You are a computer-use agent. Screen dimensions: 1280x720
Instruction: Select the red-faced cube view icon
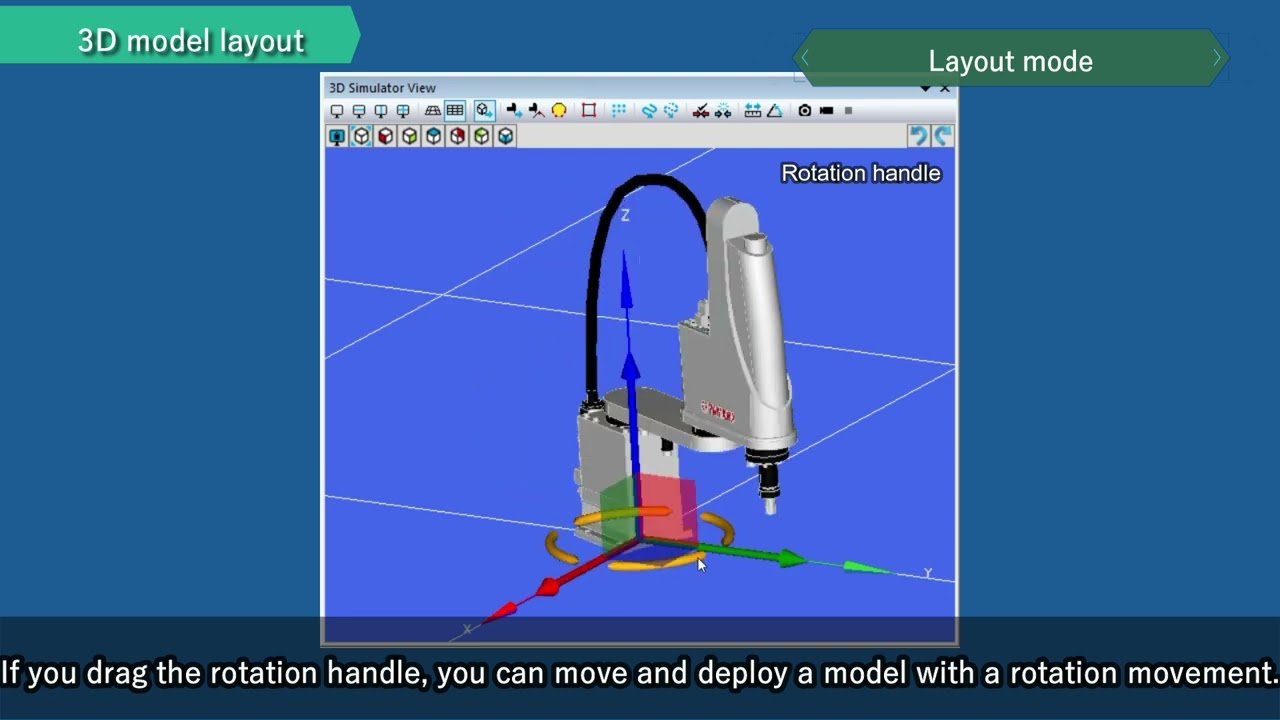(385, 136)
